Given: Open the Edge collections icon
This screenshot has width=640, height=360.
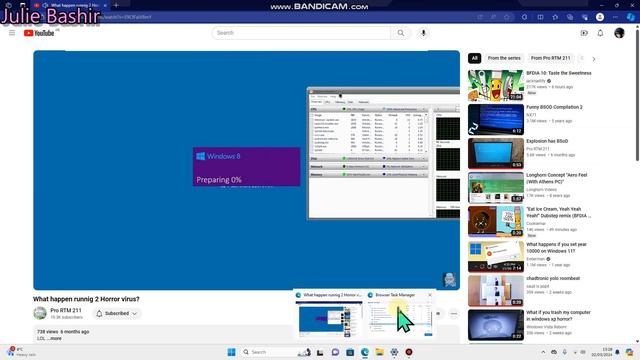Looking at the screenshot, I should tap(570, 17).
